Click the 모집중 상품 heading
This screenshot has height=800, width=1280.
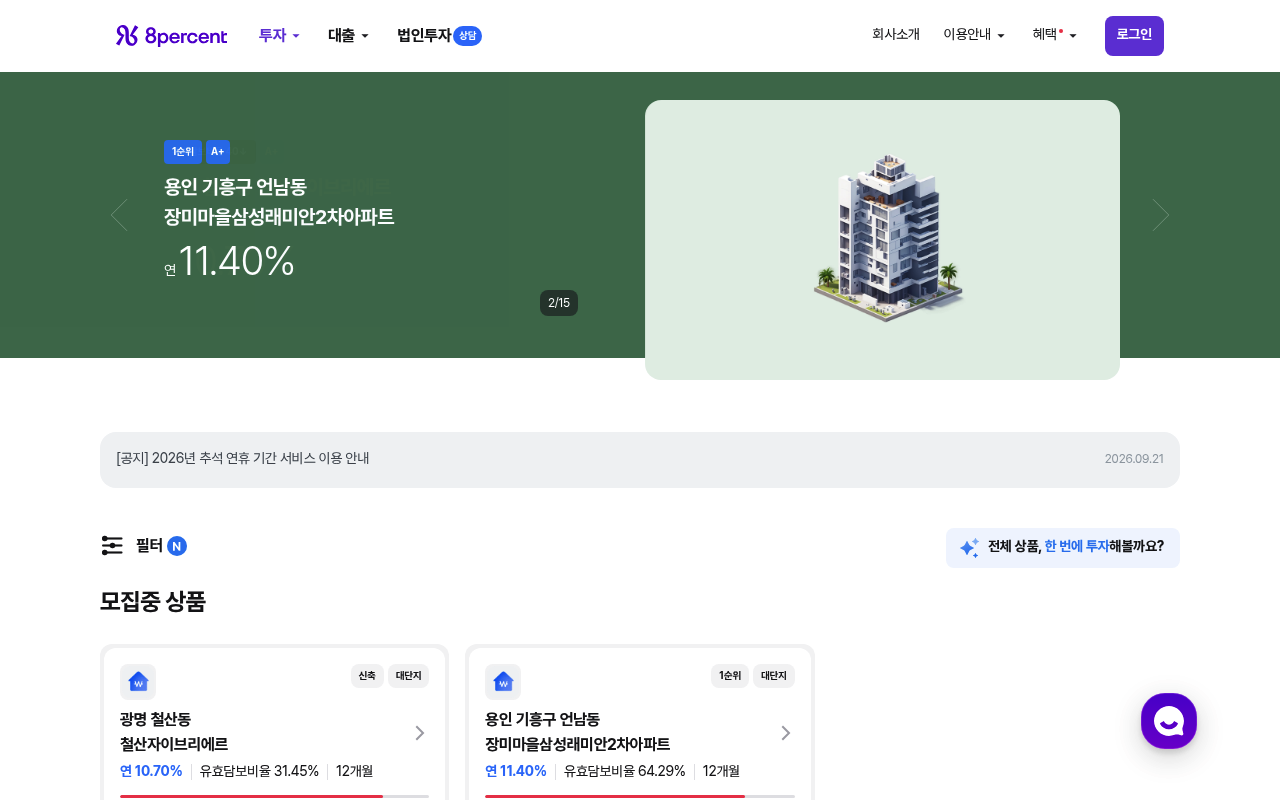click(x=153, y=602)
